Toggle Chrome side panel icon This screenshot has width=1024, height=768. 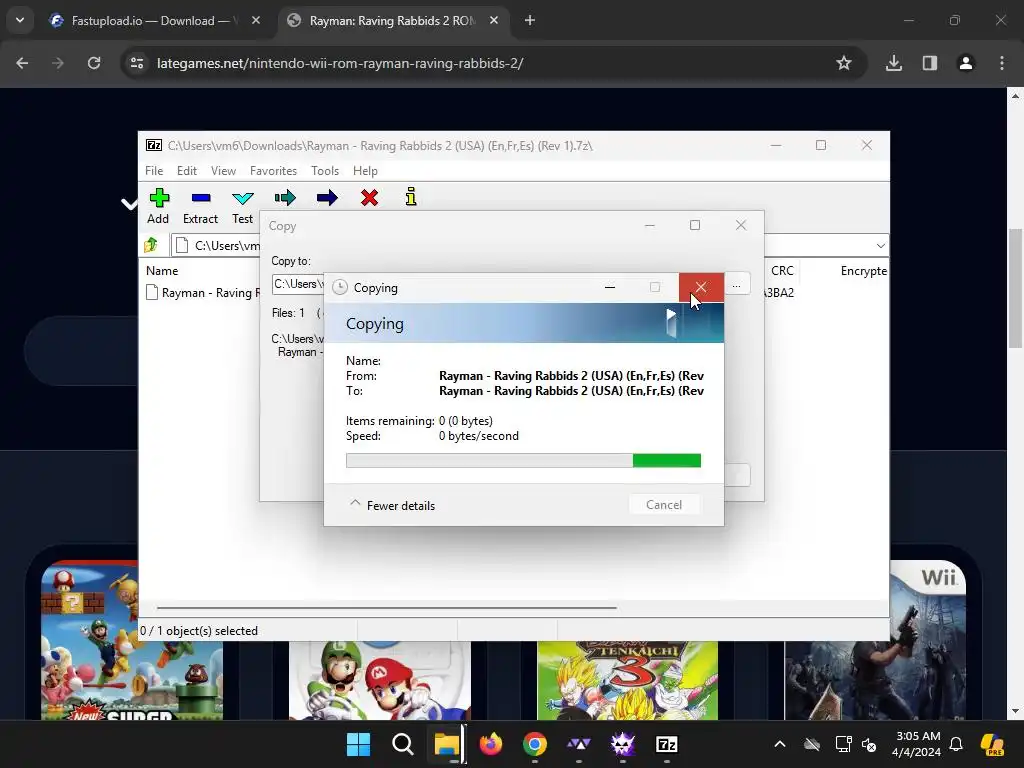[x=930, y=63]
